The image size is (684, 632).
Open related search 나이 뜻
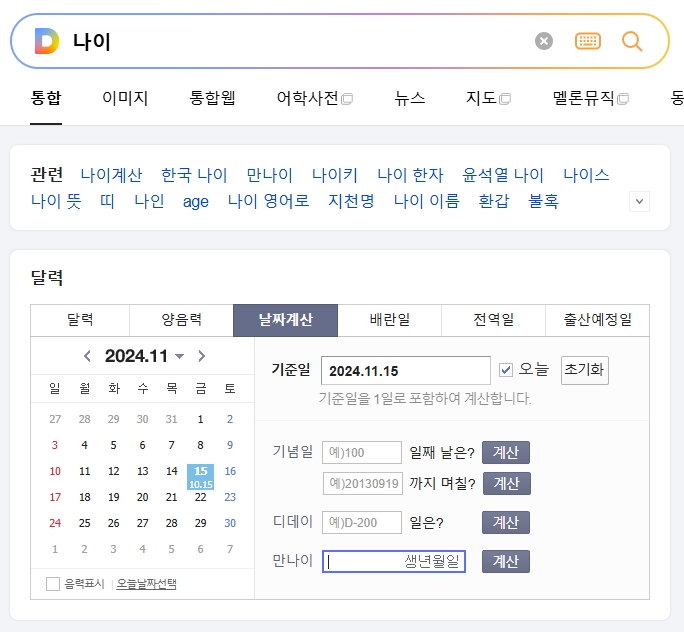[56, 201]
